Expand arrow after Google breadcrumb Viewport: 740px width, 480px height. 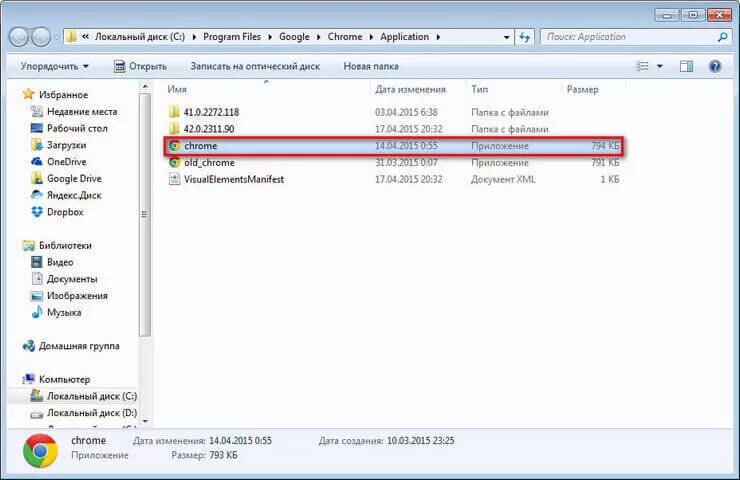pos(318,37)
